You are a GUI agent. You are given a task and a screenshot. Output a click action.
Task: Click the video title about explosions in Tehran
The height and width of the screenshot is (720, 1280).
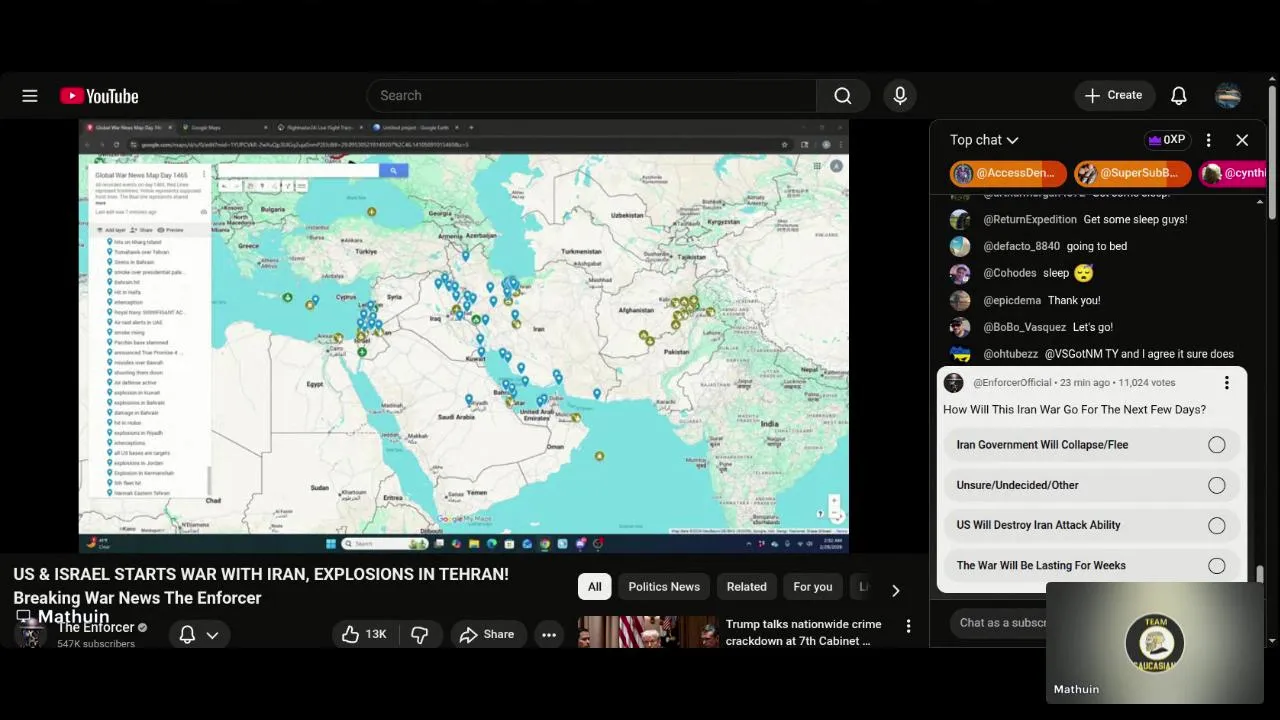[x=261, y=586]
